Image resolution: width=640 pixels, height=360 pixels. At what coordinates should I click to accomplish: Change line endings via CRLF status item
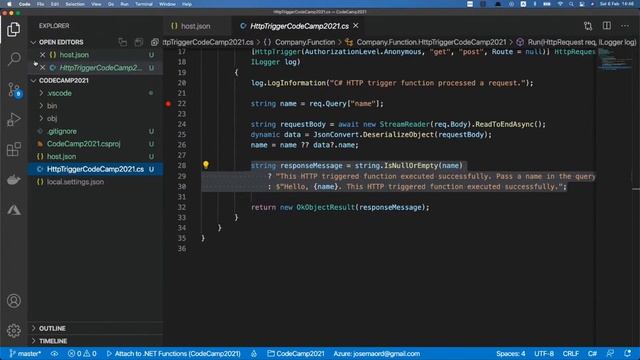[571, 353]
